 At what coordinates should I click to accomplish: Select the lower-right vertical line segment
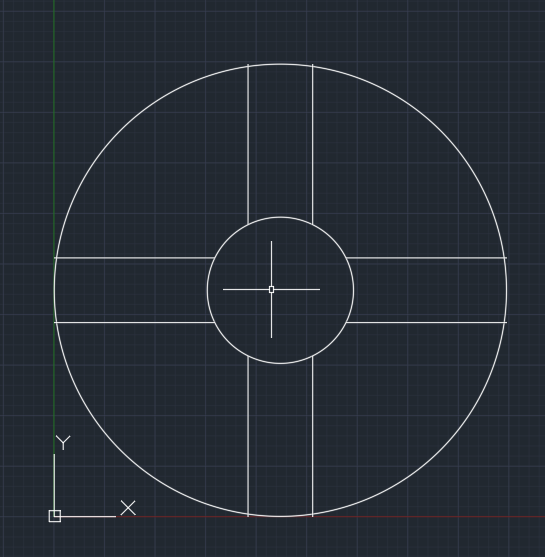313,436
